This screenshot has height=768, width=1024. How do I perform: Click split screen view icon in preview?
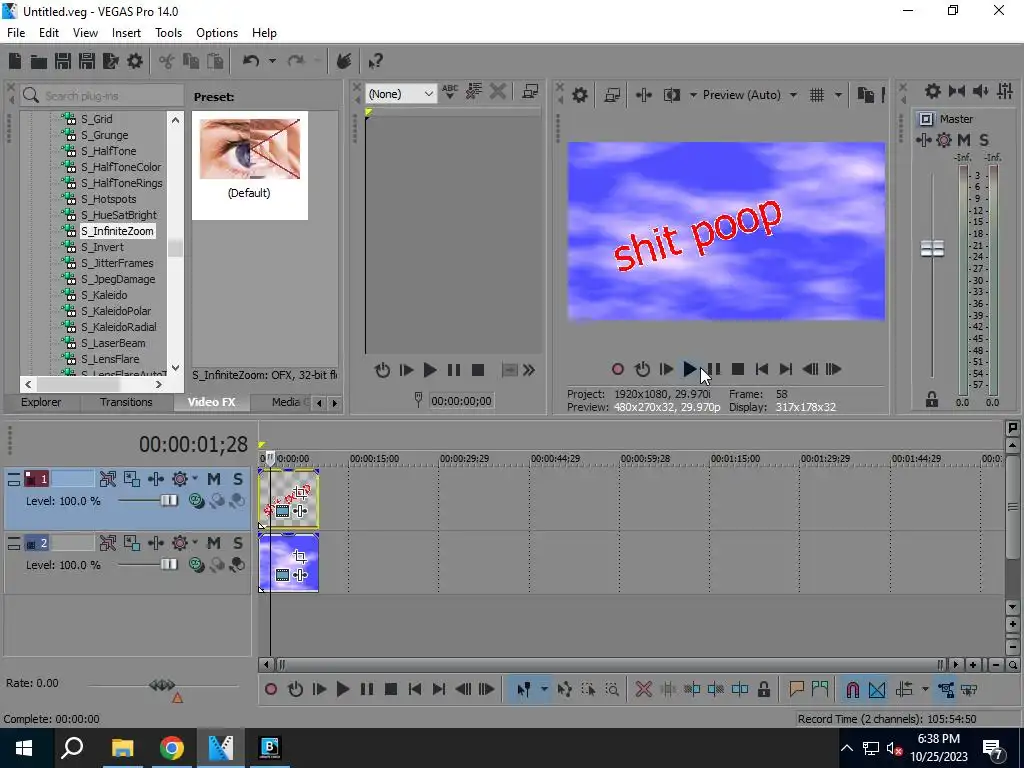coord(672,95)
